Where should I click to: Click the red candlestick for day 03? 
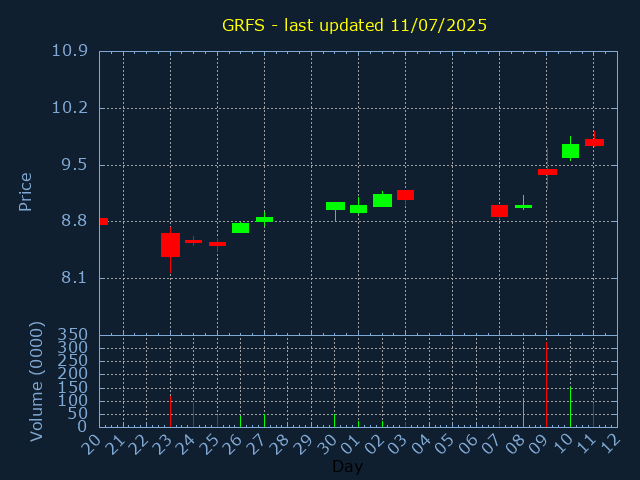click(x=405, y=195)
